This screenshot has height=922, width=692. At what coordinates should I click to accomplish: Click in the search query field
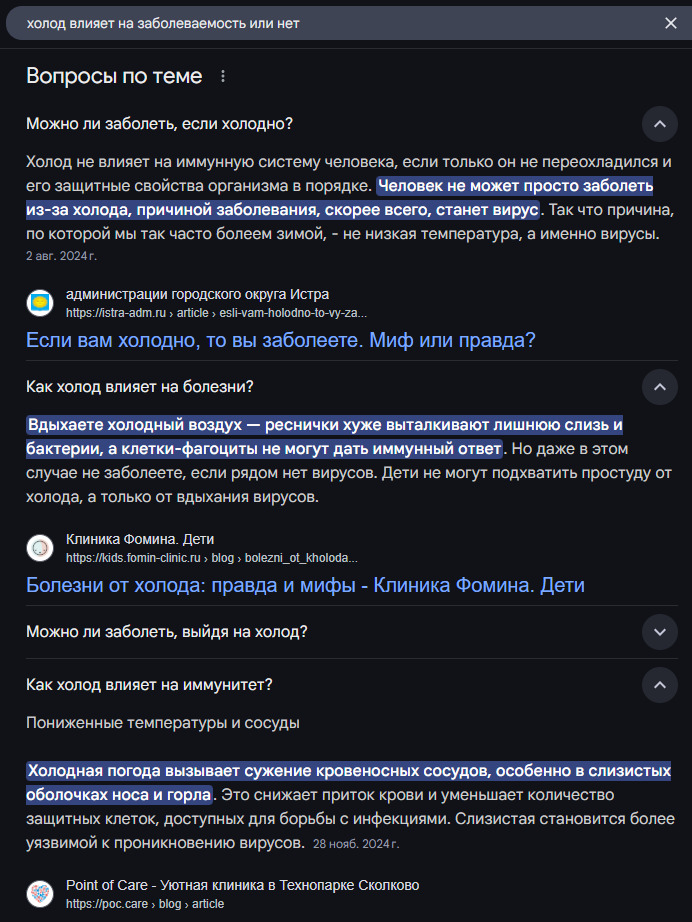330,23
